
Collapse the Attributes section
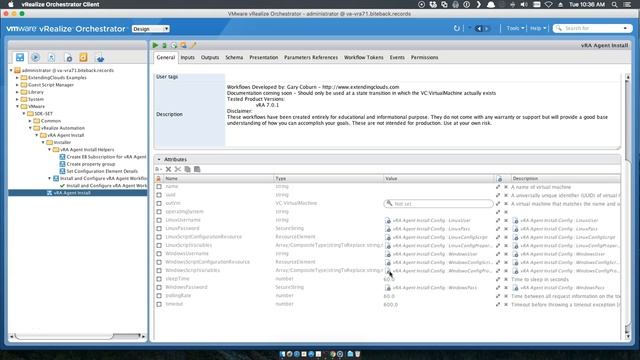(x=159, y=160)
